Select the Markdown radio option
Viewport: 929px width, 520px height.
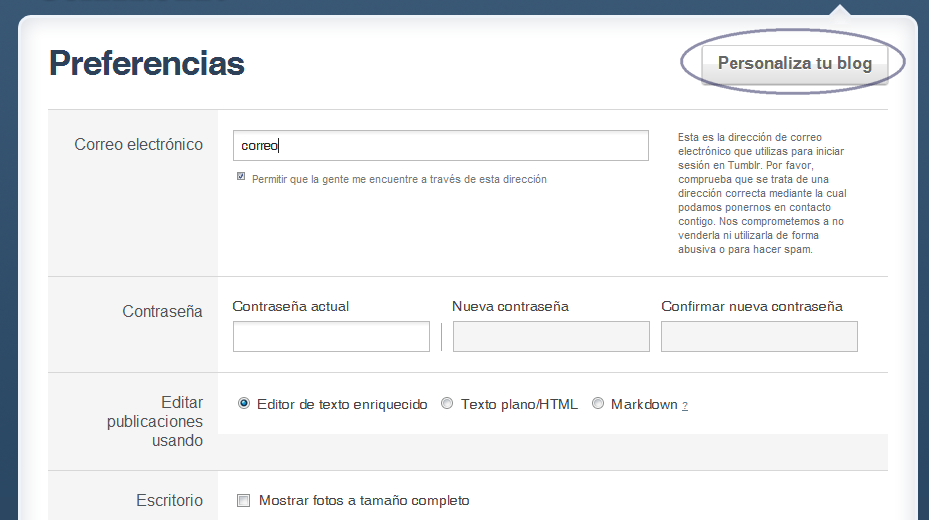(x=598, y=404)
